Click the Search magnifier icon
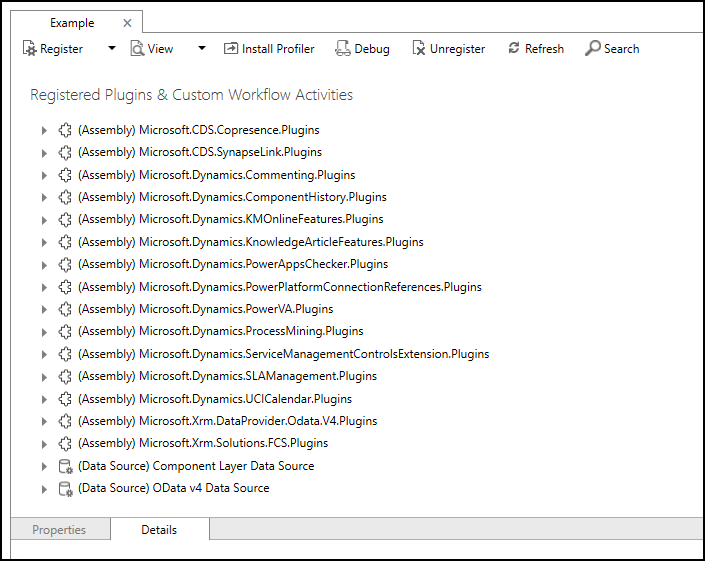 (x=593, y=49)
